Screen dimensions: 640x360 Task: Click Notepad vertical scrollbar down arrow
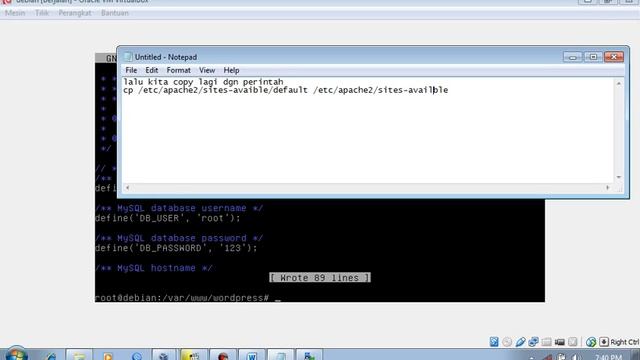[619, 177]
